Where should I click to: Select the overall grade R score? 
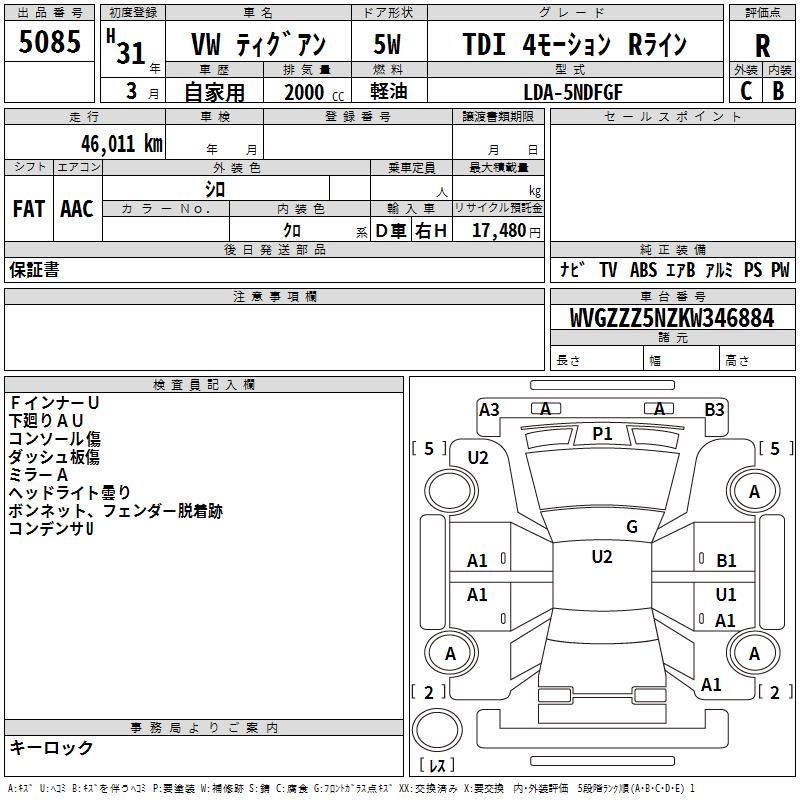pos(762,46)
